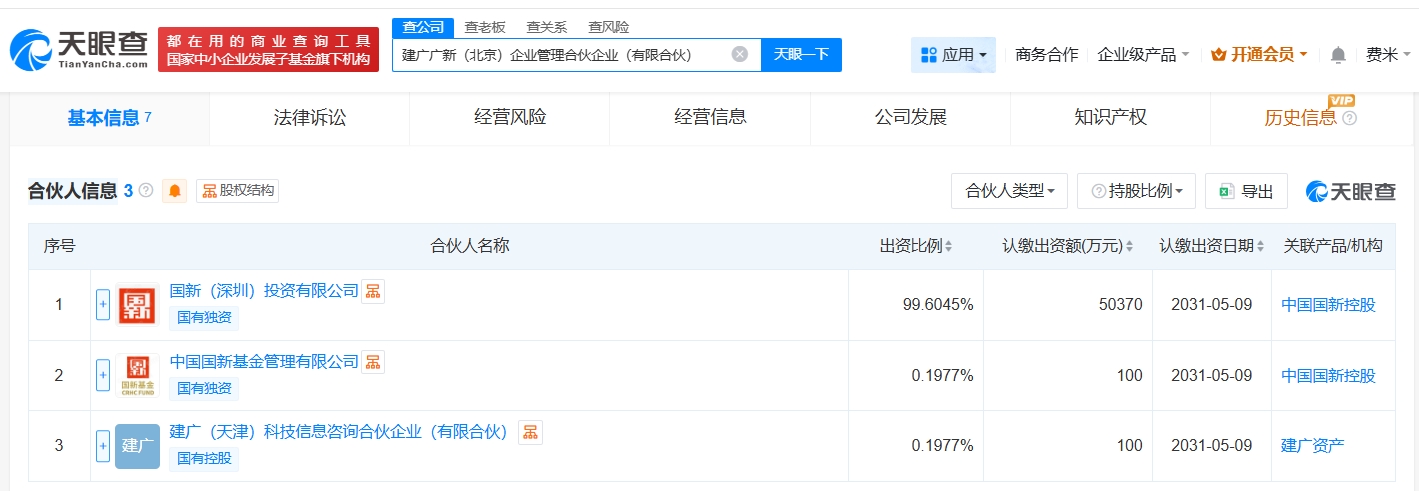
Task: Click the 序号 column header
Action: [x=59, y=246]
